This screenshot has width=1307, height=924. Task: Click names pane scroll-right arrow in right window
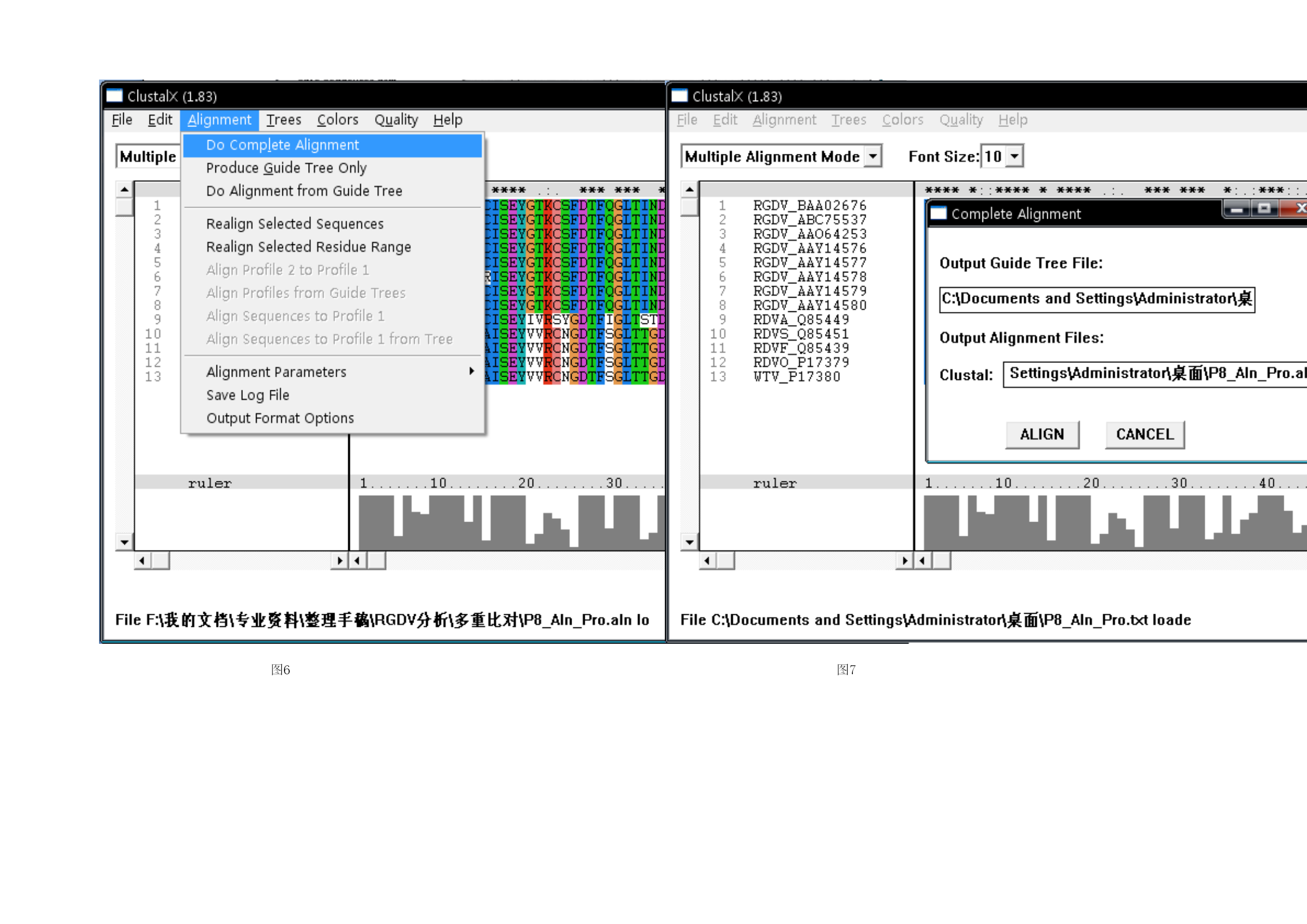(905, 561)
